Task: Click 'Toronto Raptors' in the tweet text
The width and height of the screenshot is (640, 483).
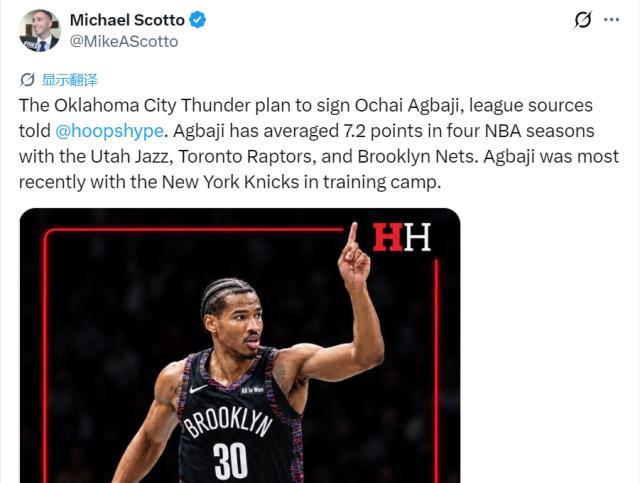Action: click(x=247, y=157)
